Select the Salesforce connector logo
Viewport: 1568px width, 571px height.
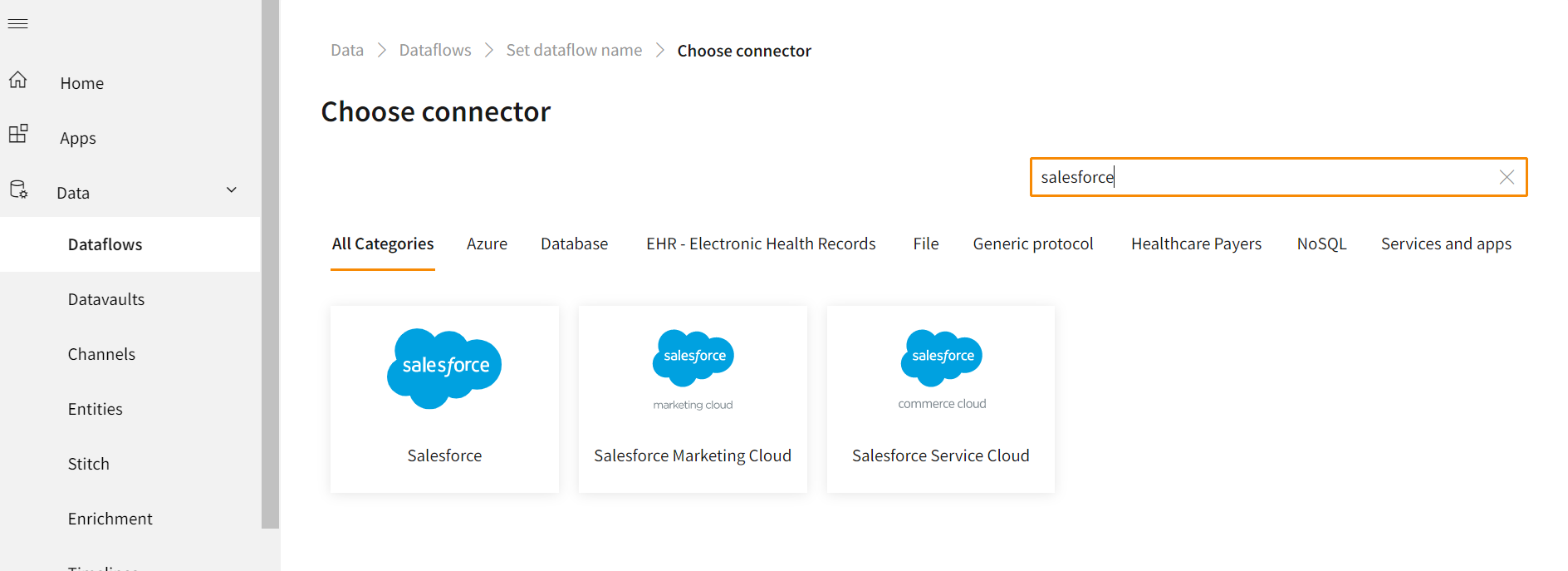point(444,368)
